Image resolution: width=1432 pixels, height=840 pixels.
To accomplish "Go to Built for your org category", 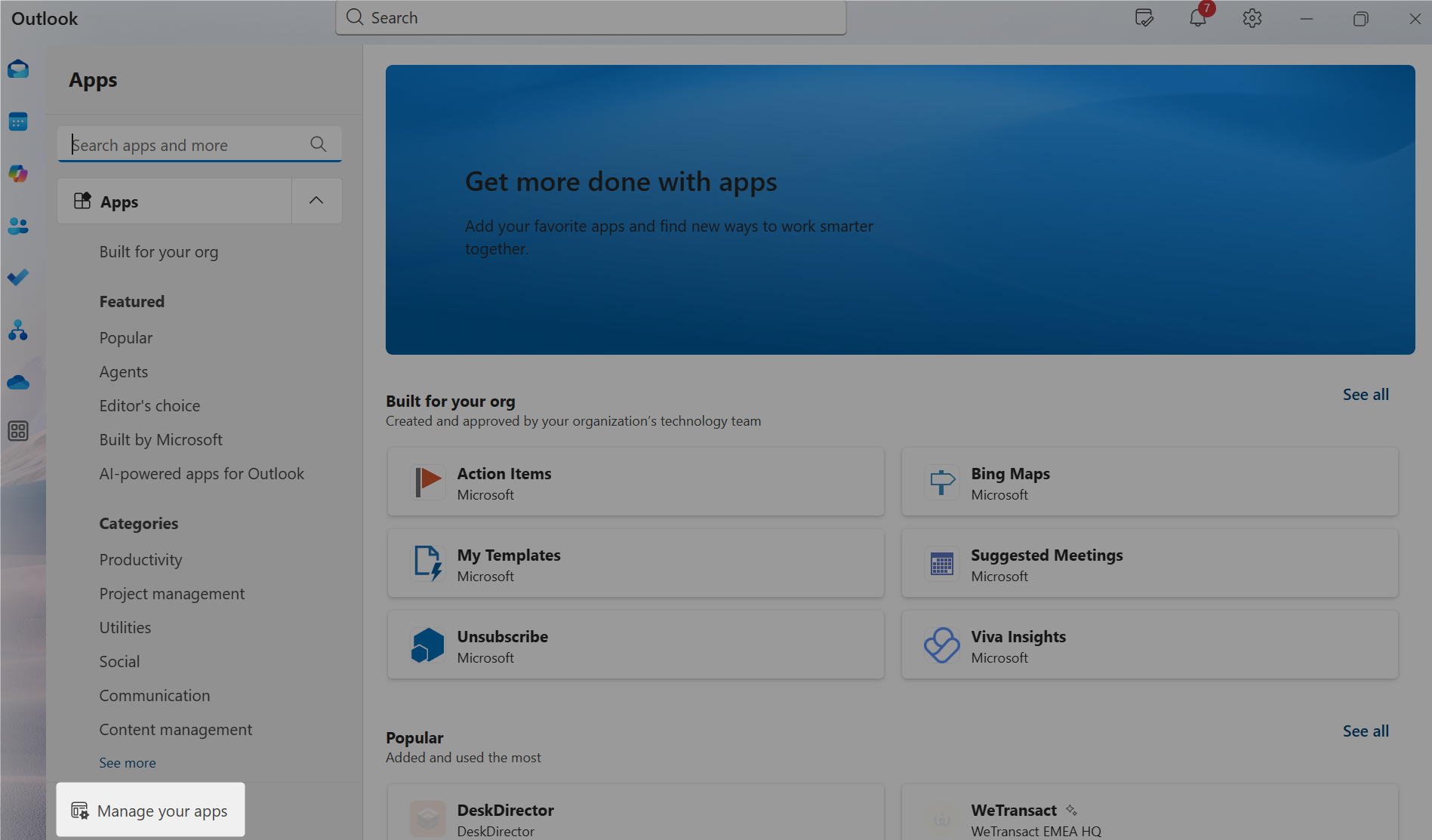I will [x=159, y=252].
